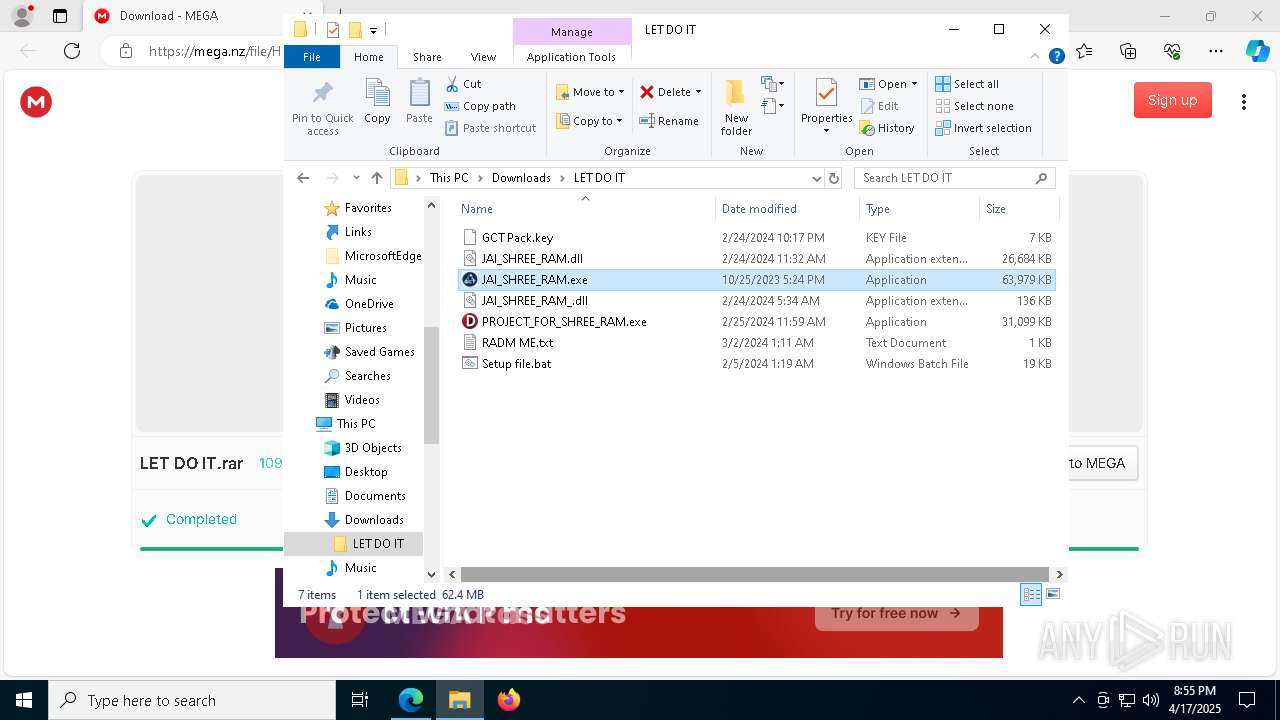The height and width of the screenshot is (720, 1280).
Task: Click Sign up button on MEGA
Action: coord(1172,100)
